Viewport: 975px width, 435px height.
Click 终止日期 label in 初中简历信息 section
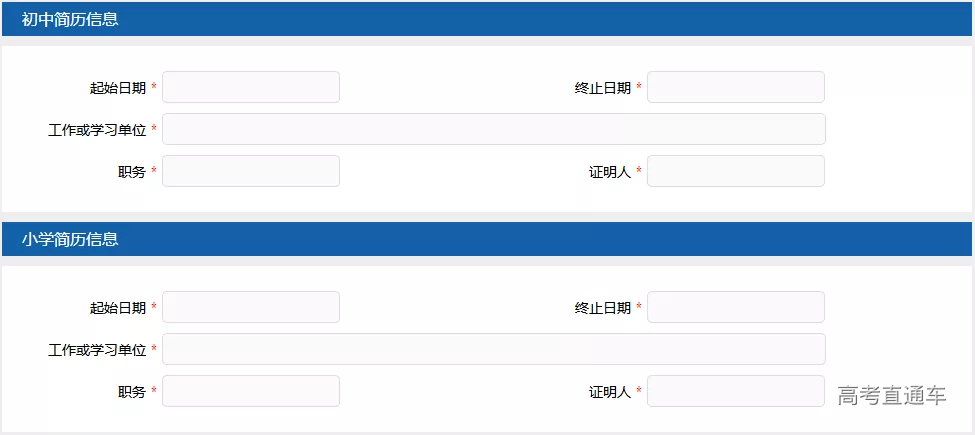(602, 88)
